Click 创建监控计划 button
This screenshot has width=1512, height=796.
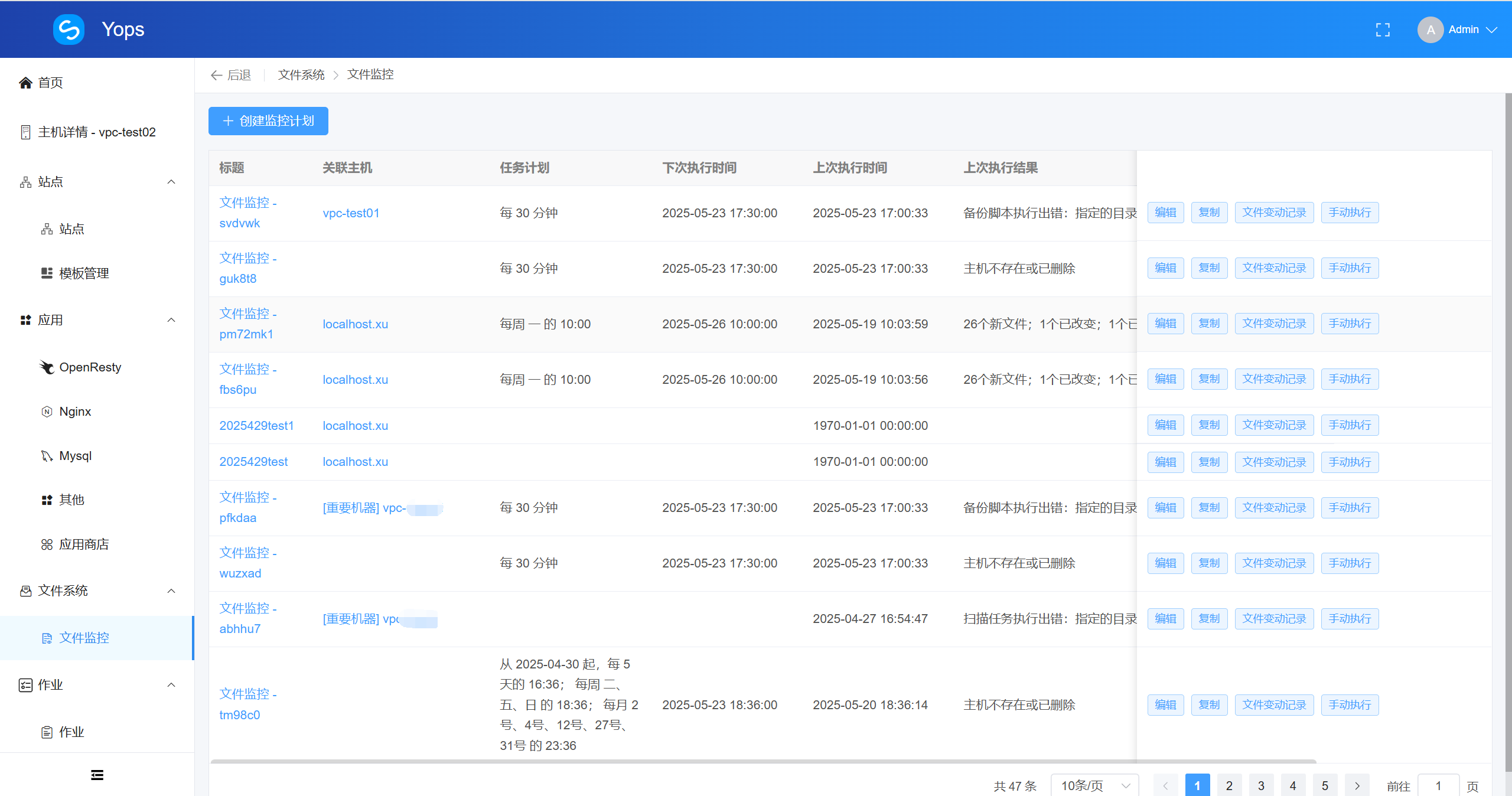pos(268,121)
